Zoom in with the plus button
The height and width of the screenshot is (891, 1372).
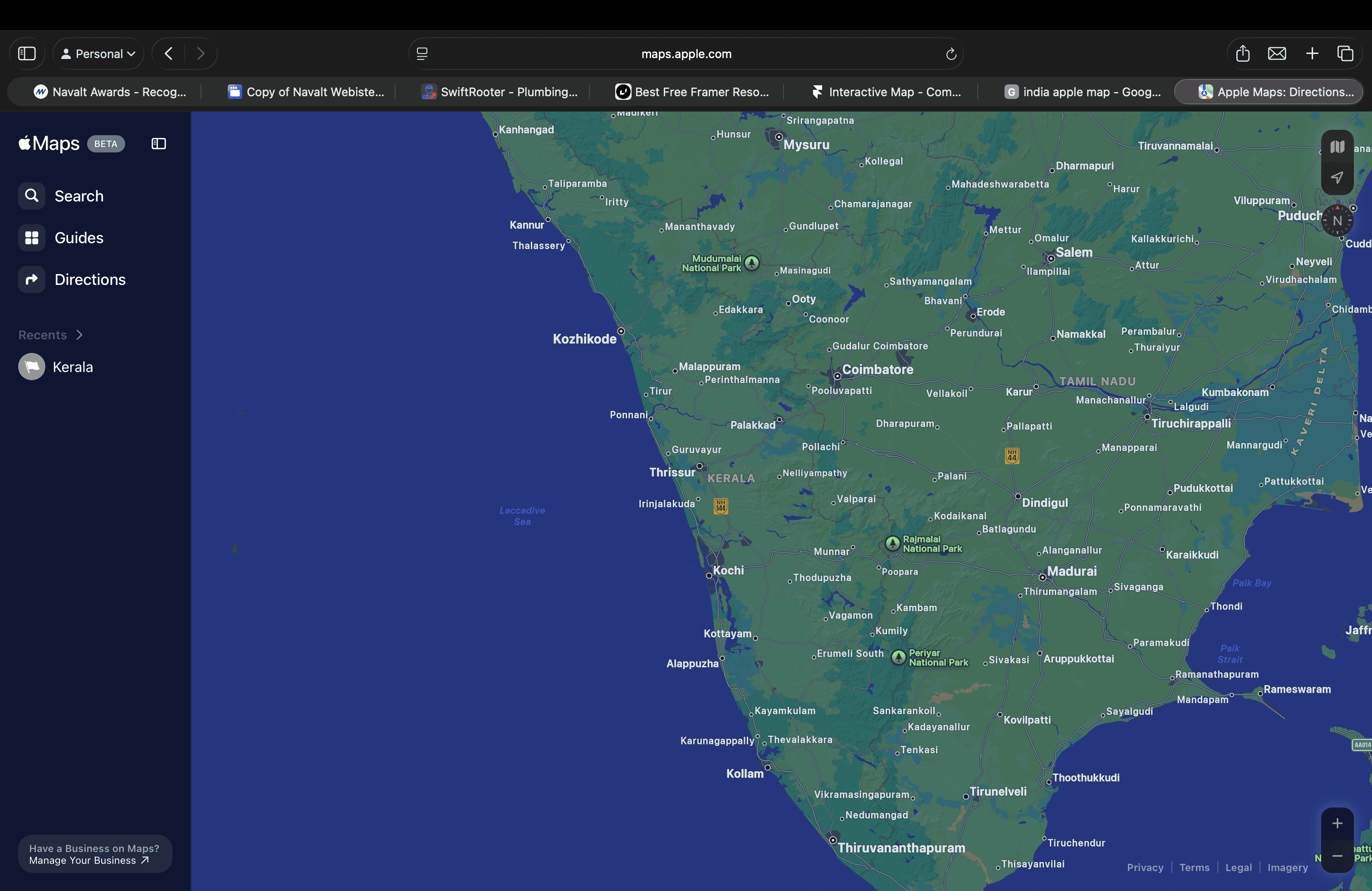point(1337,823)
